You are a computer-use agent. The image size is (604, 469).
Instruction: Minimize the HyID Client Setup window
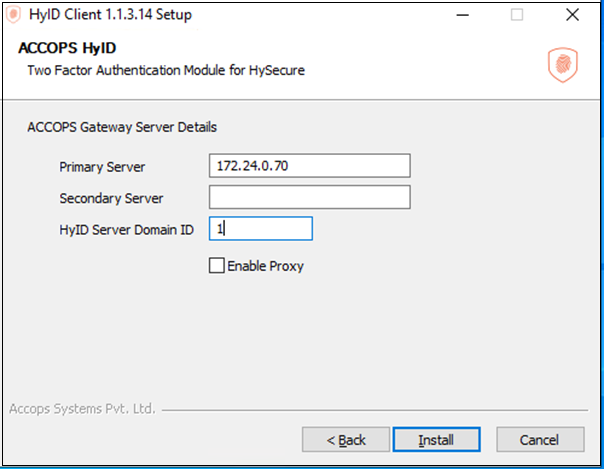[x=462, y=15]
